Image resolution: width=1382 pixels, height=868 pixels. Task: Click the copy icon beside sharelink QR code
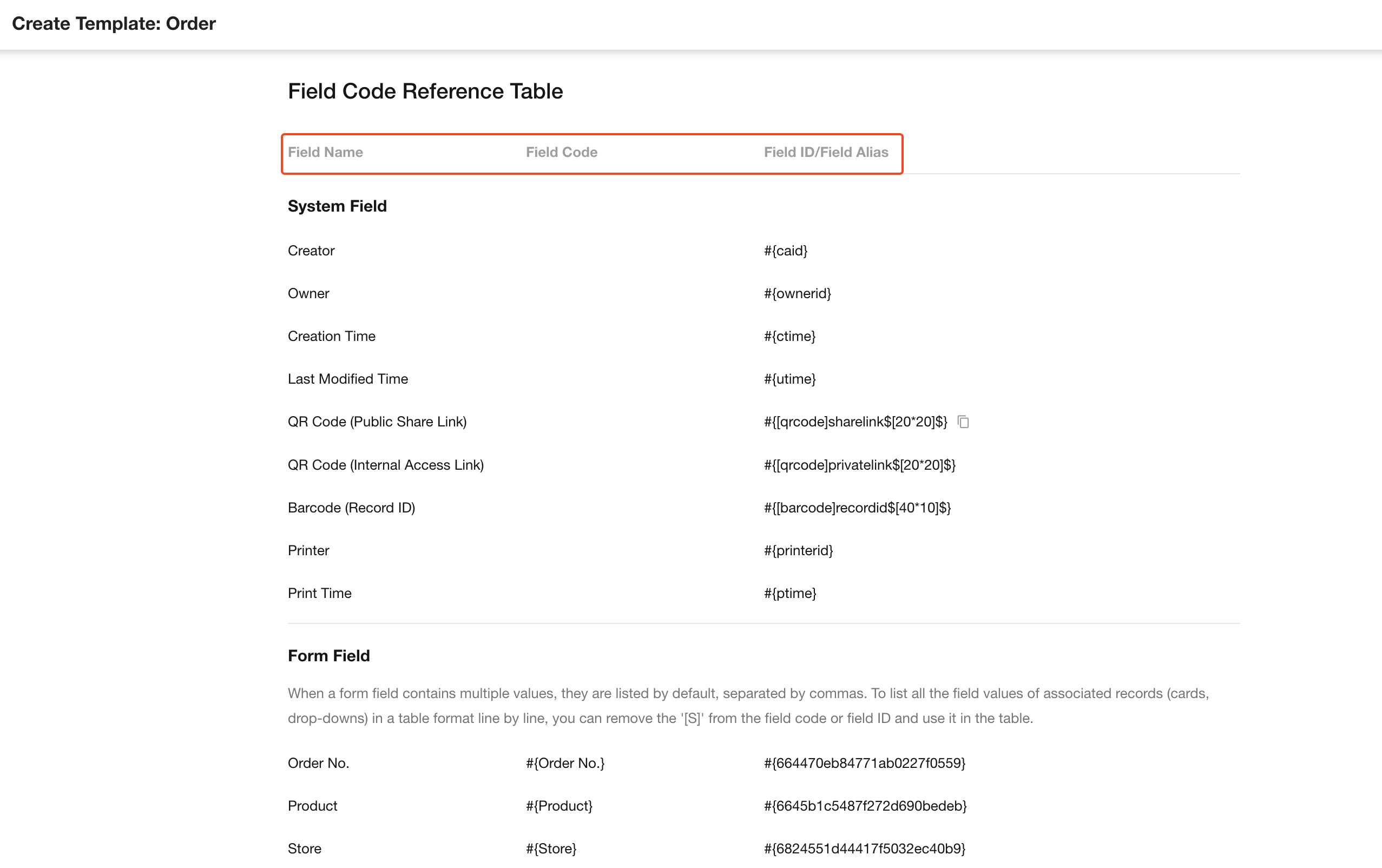963,422
